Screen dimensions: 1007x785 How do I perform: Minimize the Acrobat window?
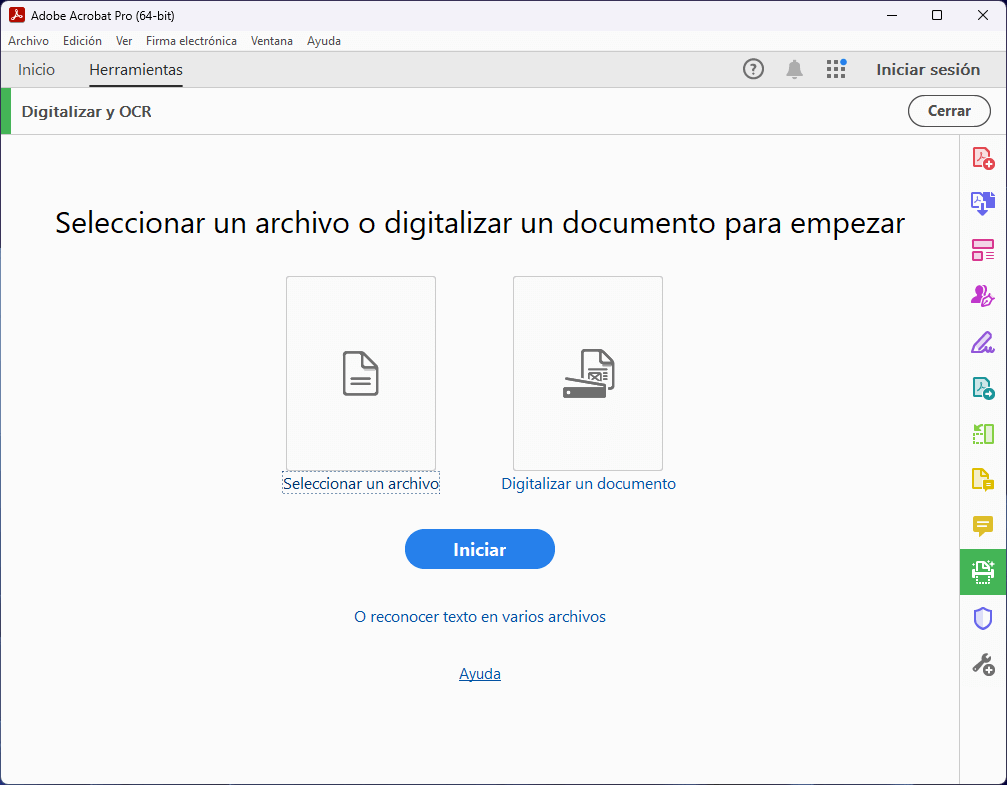point(892,15)
